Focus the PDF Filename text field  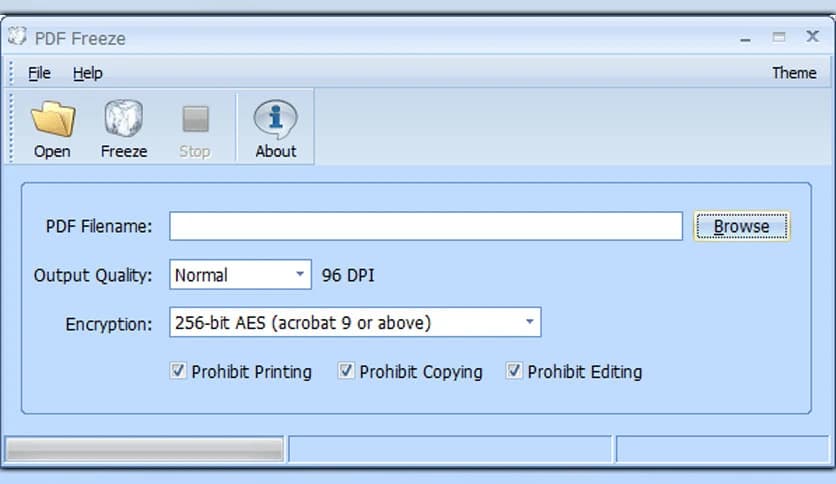426,226
